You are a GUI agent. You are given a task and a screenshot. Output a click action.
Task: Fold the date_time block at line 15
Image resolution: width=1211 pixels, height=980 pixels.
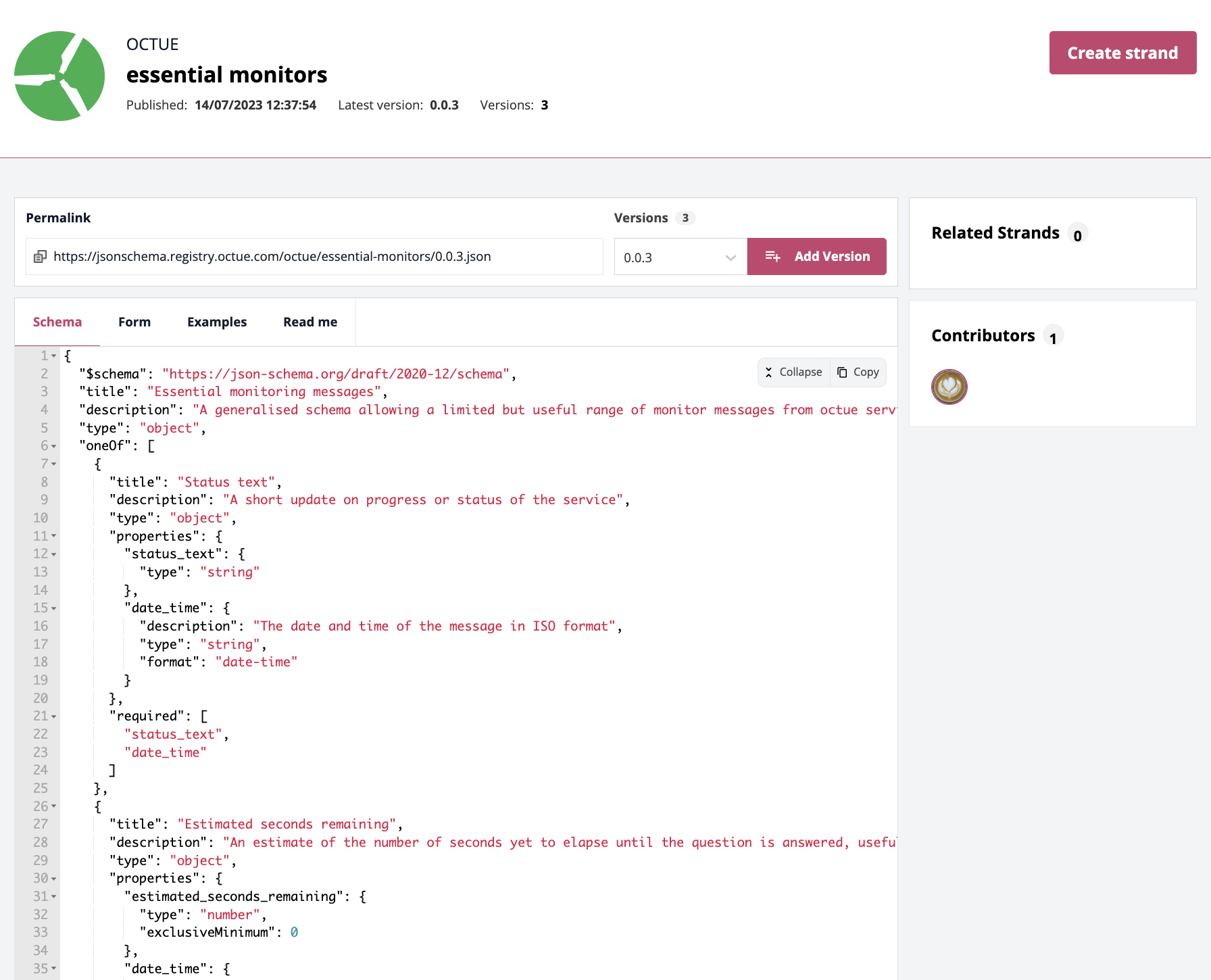(54, 608)
